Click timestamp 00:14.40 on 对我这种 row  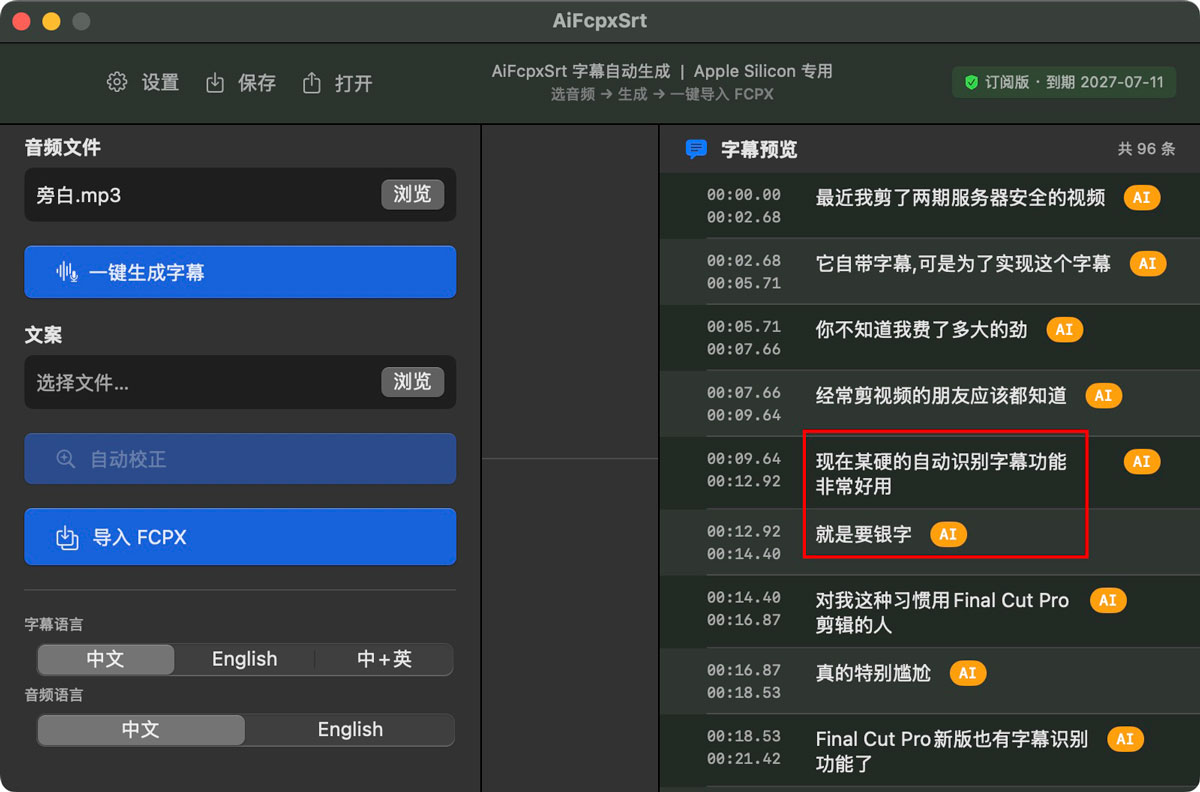click(x=744, y=598)
